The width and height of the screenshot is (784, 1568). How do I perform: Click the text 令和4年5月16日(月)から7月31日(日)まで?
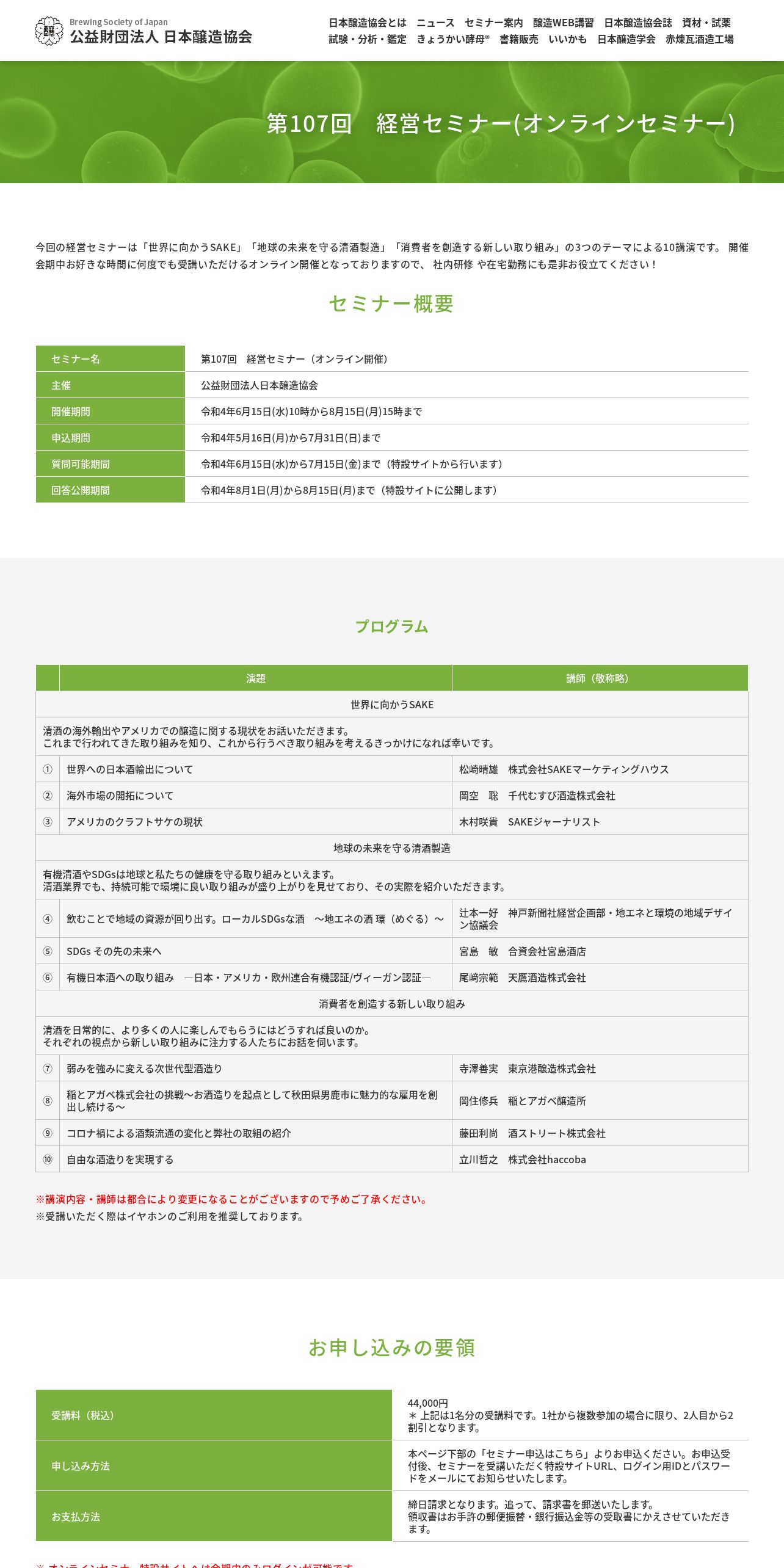pyautogui.click(x=291, y=438)
